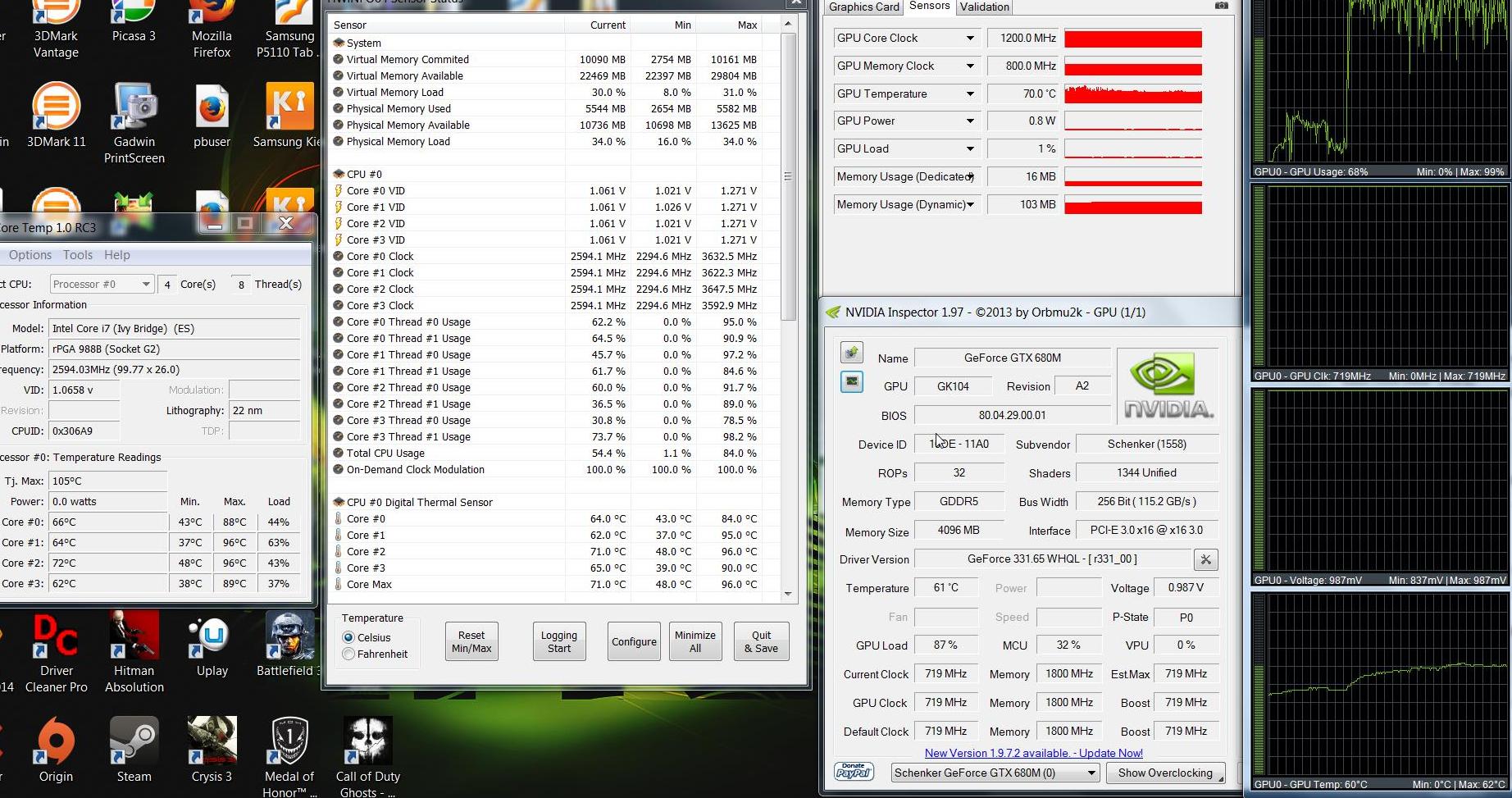Open 3DMark Vantage desktop shortcut
The height and width of the screenshot is (798, 1512).
tap(56, 30)
